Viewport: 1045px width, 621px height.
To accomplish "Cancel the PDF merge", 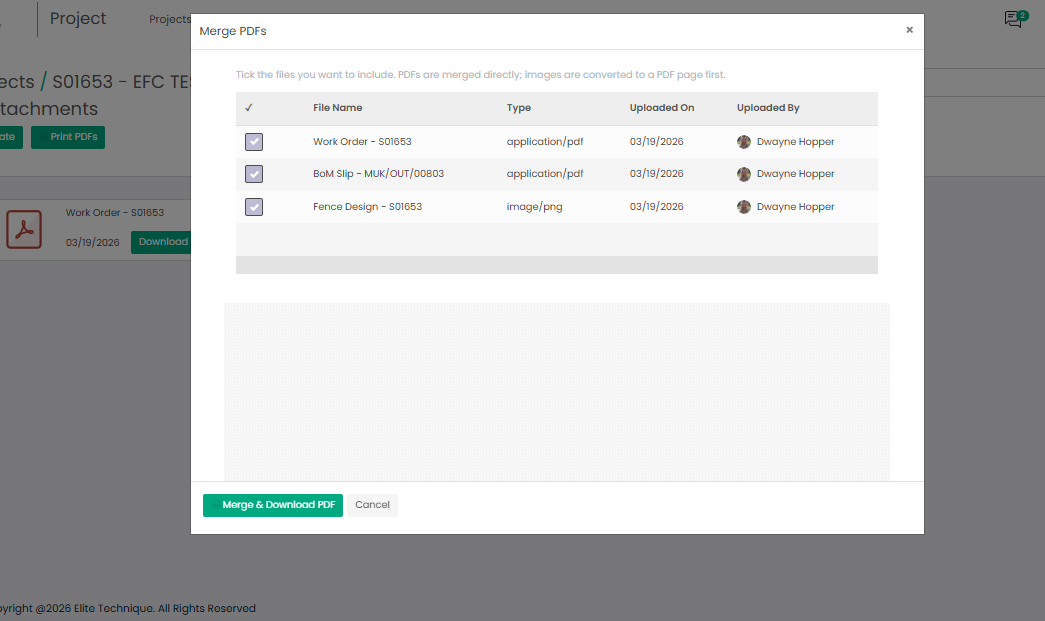I will pos(372,505).
